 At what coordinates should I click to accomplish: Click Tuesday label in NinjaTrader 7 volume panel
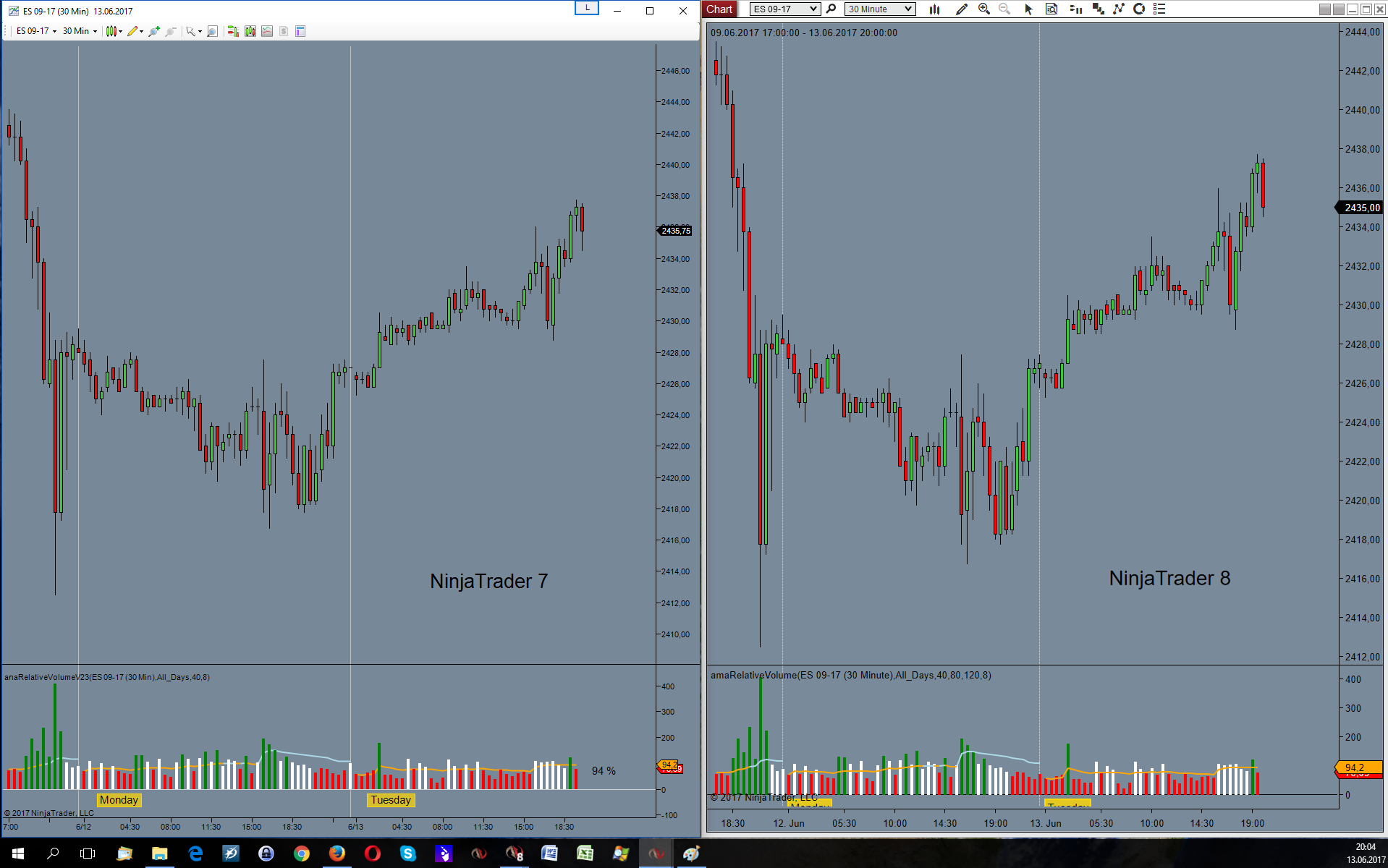[391, 800]
